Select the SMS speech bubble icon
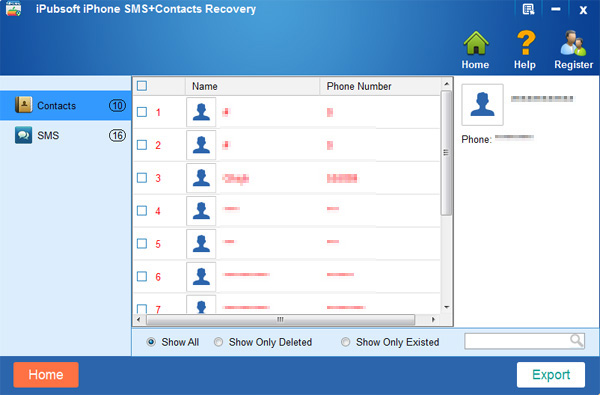The height and width of the screenshot is (395, 600). pyautogui.click(x=23, y=135)
